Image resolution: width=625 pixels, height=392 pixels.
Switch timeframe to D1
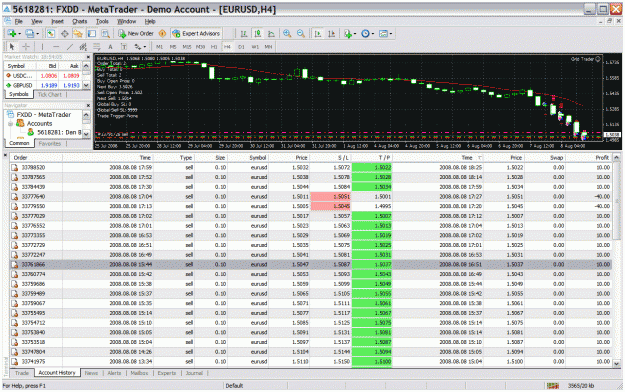coord(241,47)
